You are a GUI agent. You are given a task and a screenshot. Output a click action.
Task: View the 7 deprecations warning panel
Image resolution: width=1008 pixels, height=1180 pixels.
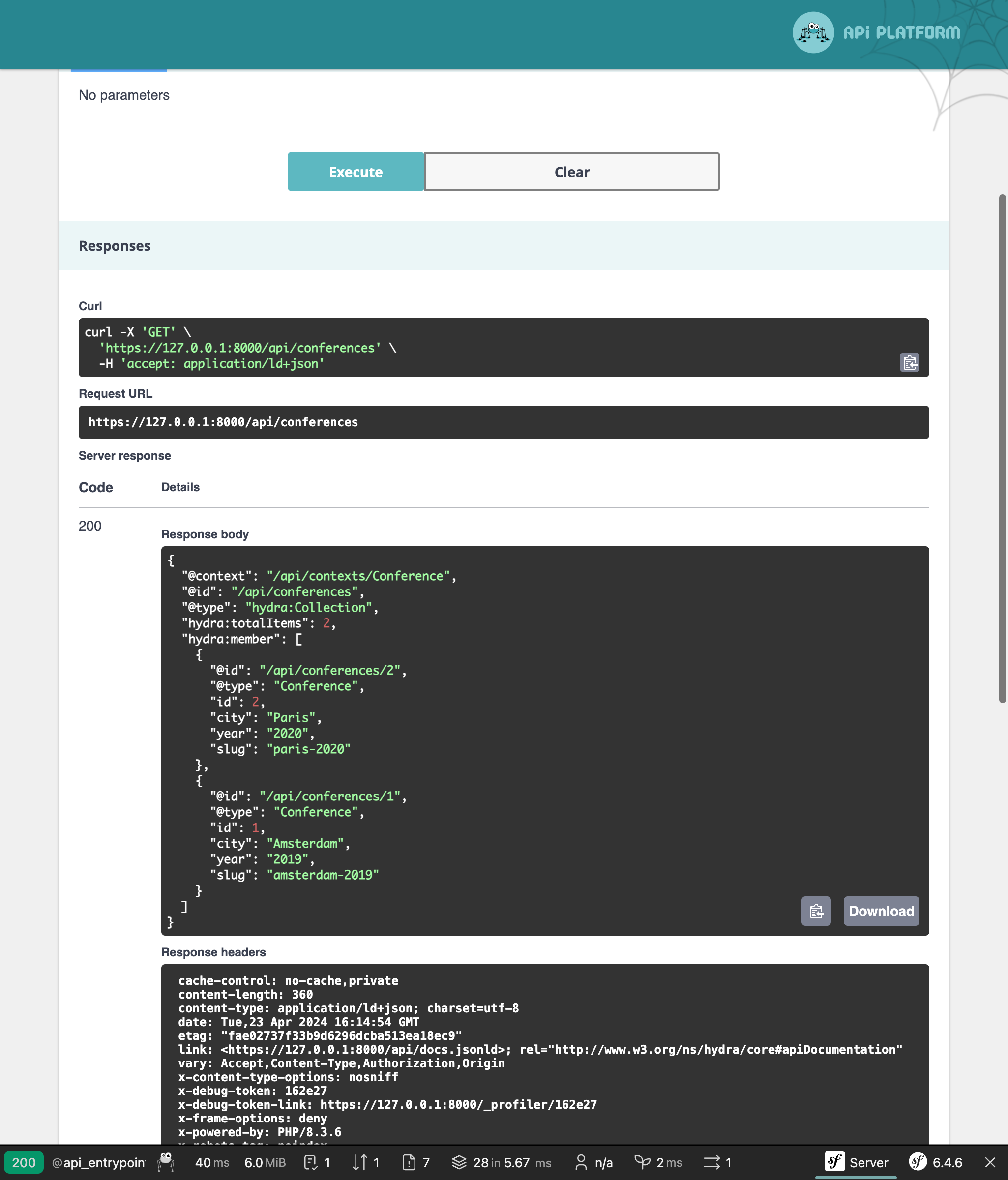[415, 1162]
